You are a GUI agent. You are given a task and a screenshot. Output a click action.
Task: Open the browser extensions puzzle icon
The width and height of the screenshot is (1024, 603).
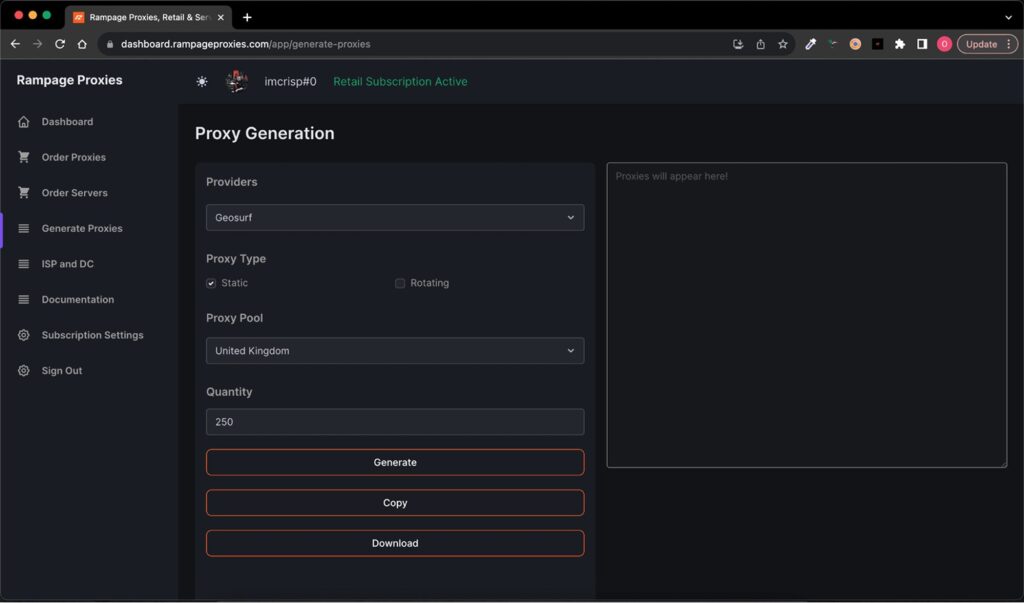[x=900, y=44]
